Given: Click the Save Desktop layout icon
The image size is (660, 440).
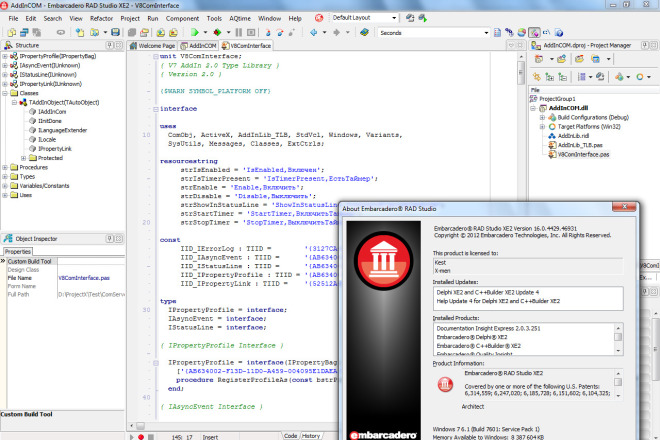Looking at the screenshot, I should coord(410,18).
